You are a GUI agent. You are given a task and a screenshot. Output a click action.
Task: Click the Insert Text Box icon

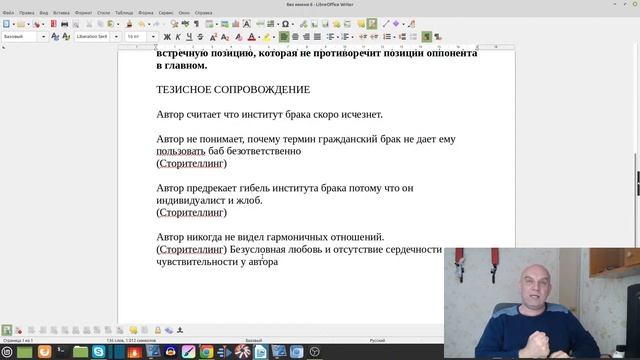[247, 24]
